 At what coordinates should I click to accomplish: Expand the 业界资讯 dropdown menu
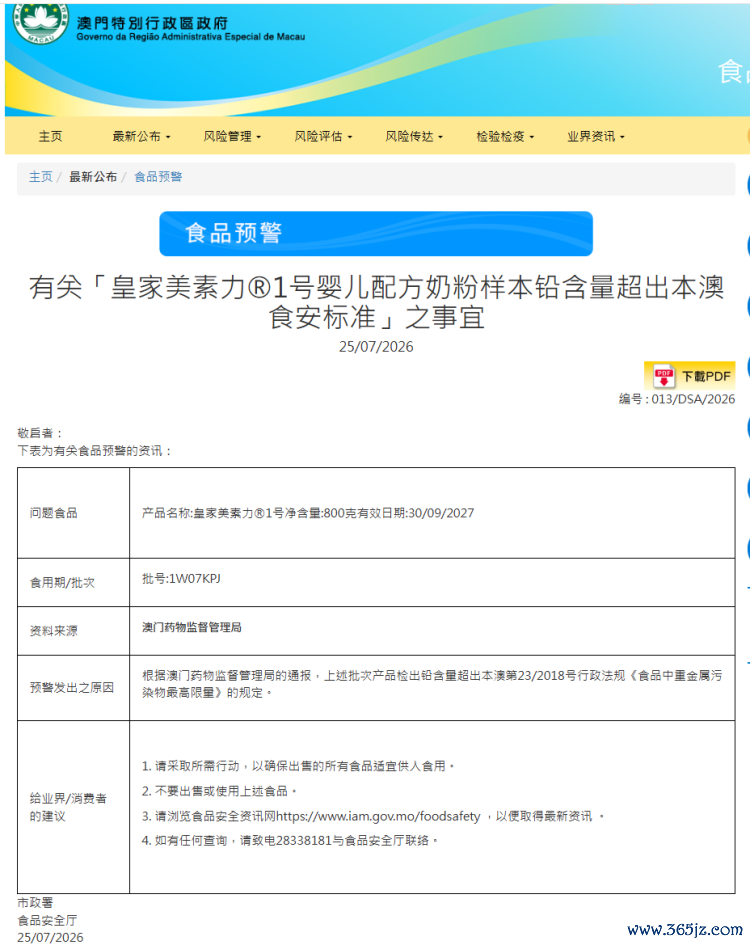596,136
